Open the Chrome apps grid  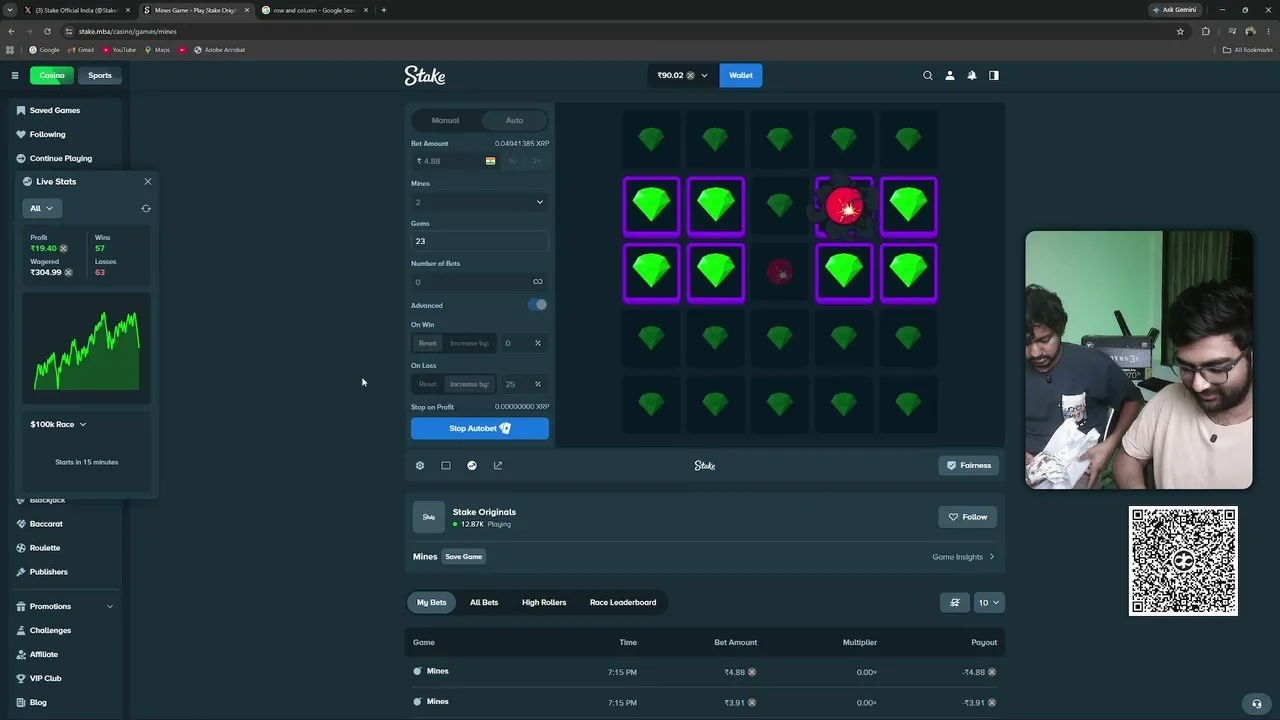[x=10, y=50]
